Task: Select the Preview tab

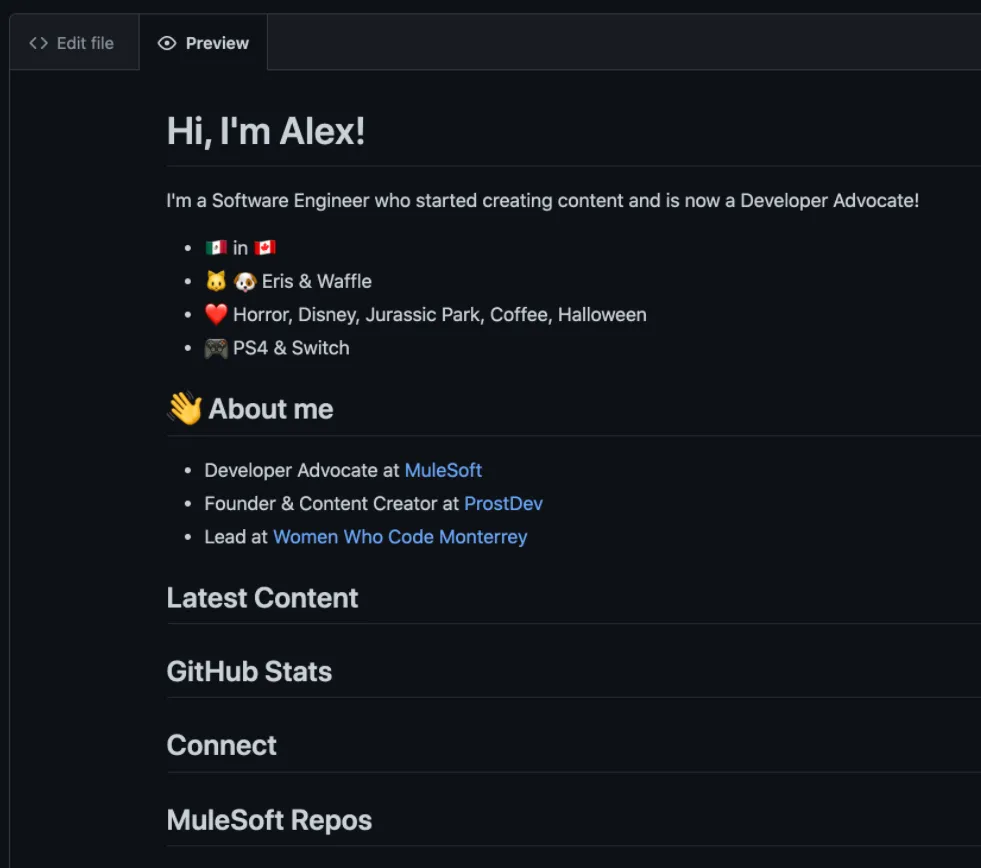Action: 203,43
